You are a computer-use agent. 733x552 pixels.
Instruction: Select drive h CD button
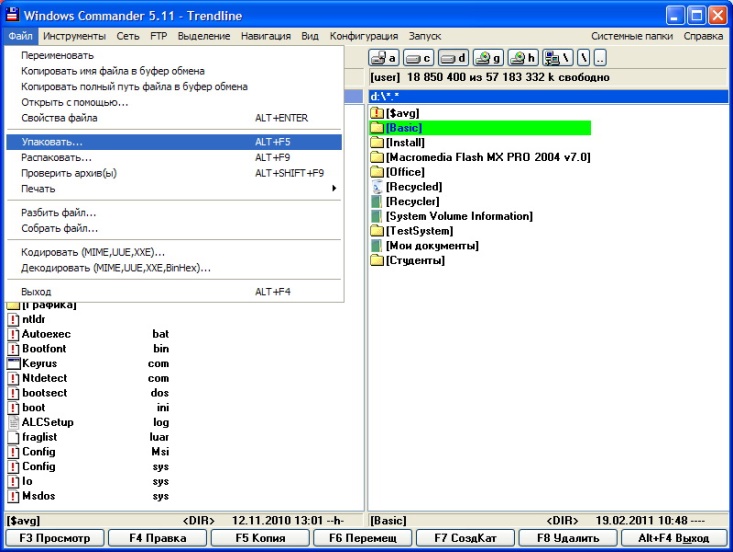coord(523,58)
